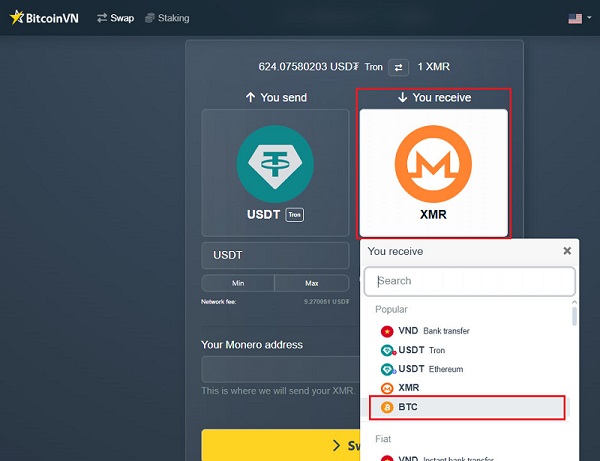Click the currency list scrollbar
The height and width of the screenshot is (461, 600).
click(574, 318)
